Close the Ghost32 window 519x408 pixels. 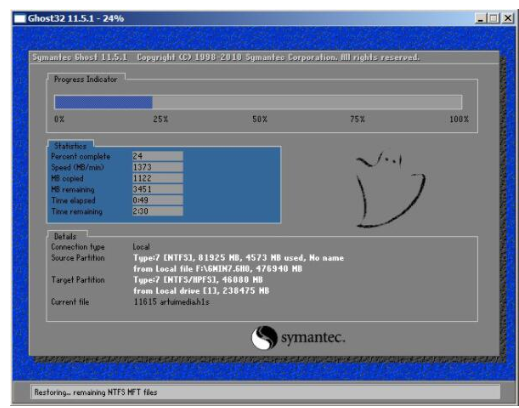coord(508,18)
